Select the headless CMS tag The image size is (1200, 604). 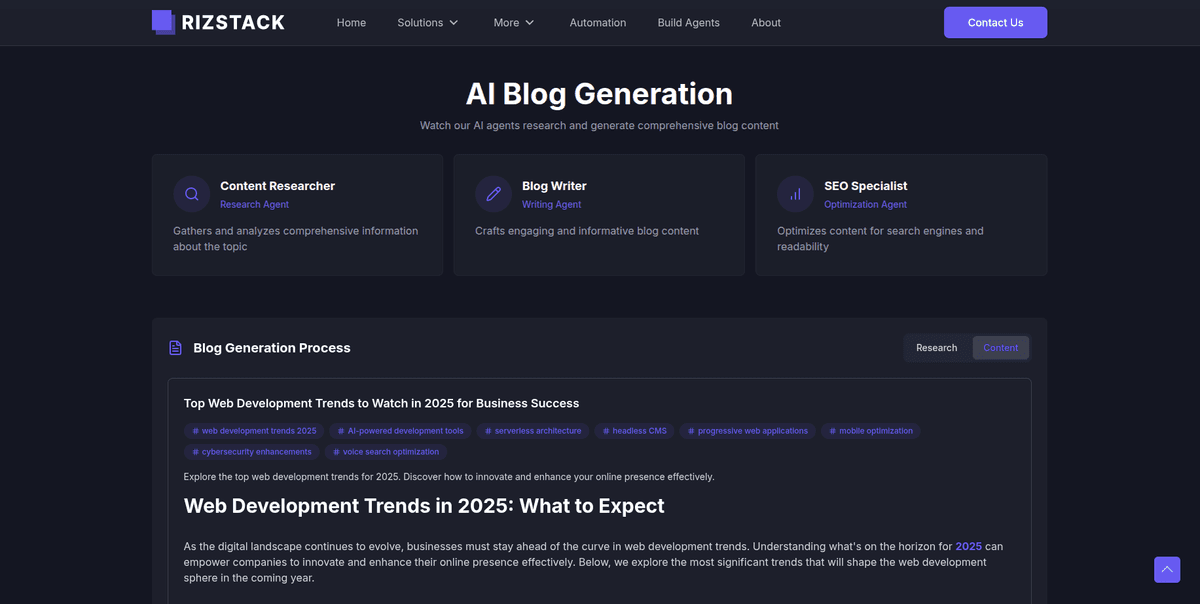tap(633, 431)
